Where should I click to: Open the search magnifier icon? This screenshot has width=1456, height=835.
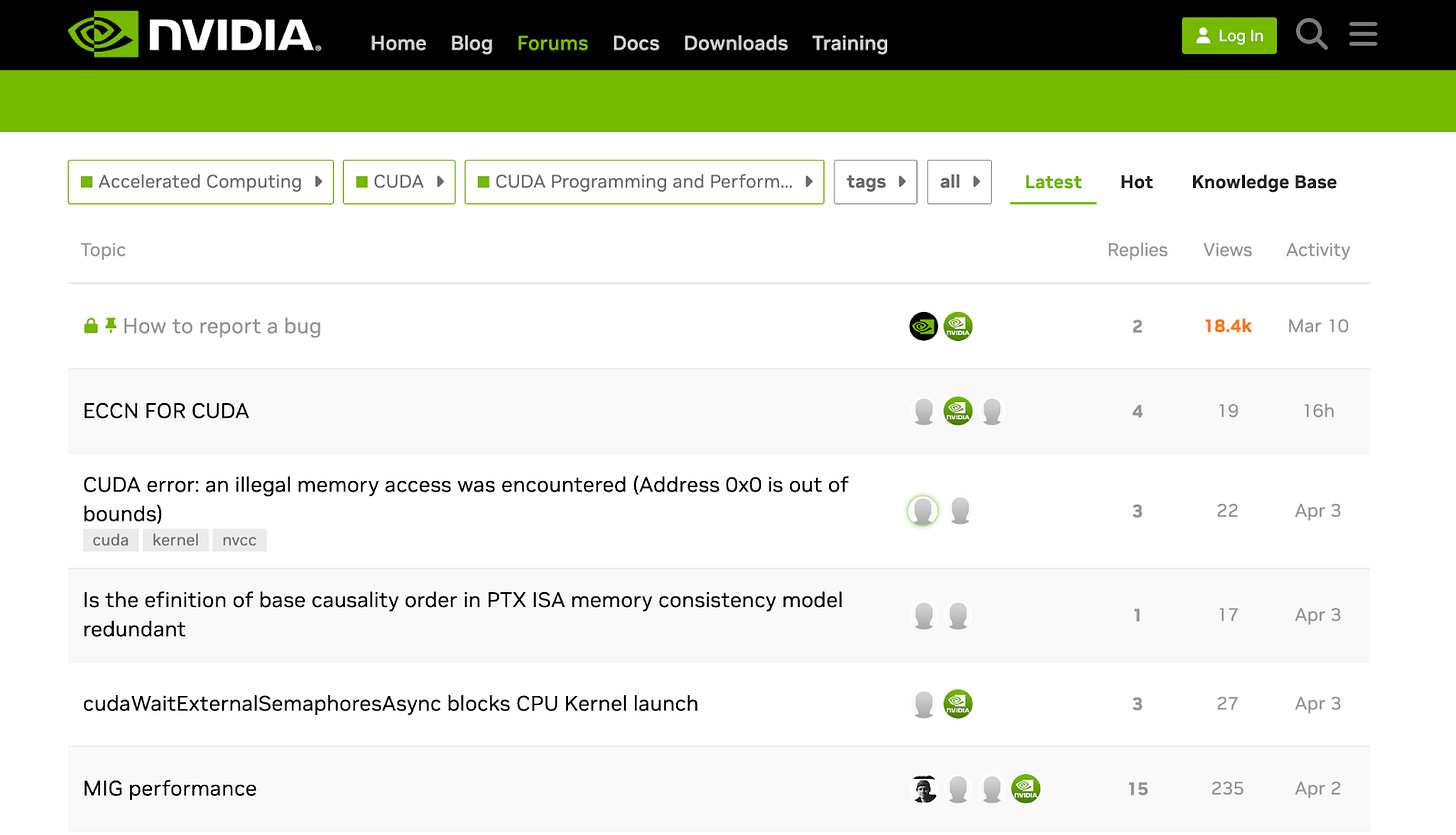[x=1312, y=35]
